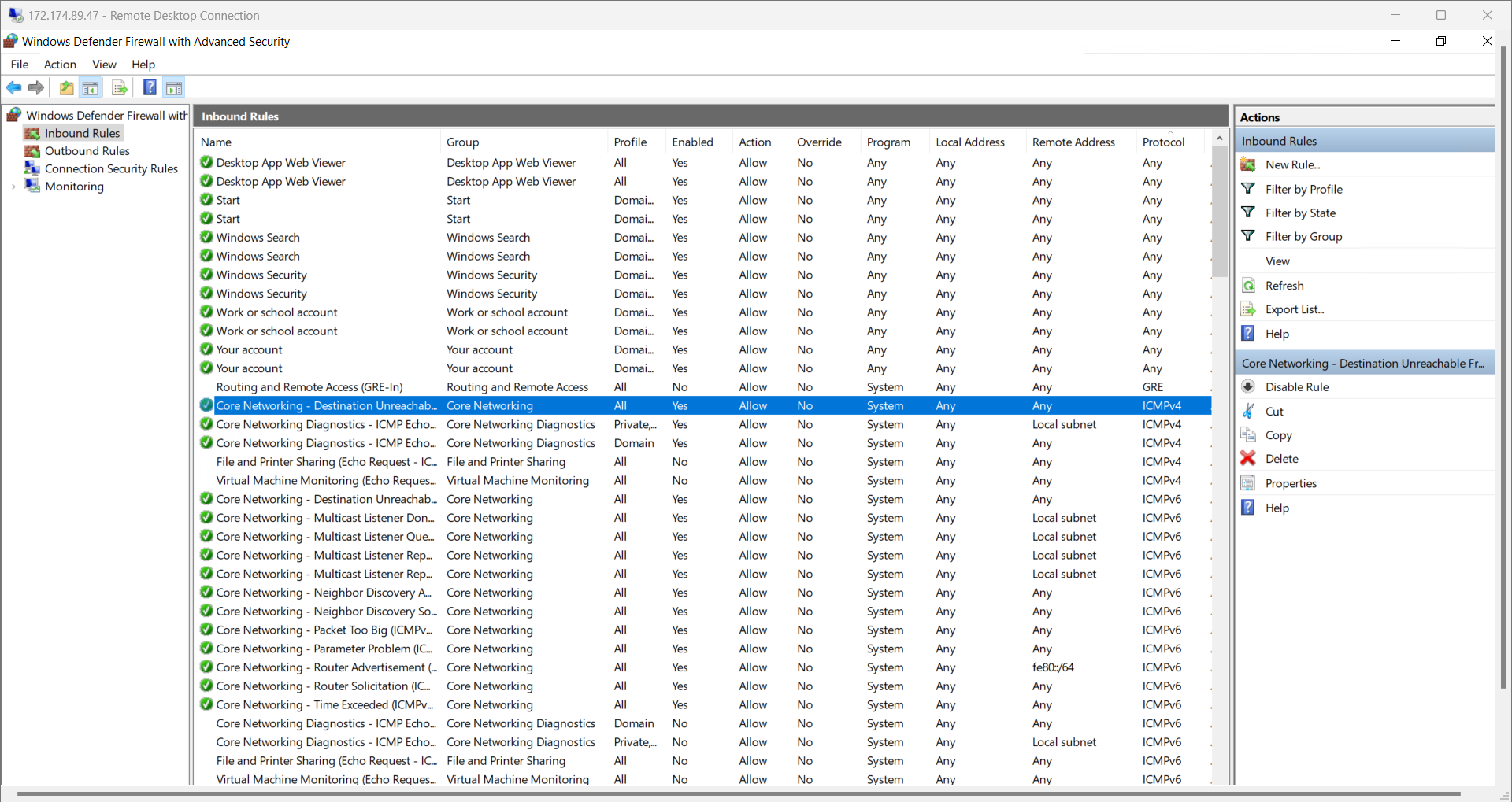Toggle the Show/Hide Console Tree toolbar icon

pyautogui.click(x=91, y=87)
